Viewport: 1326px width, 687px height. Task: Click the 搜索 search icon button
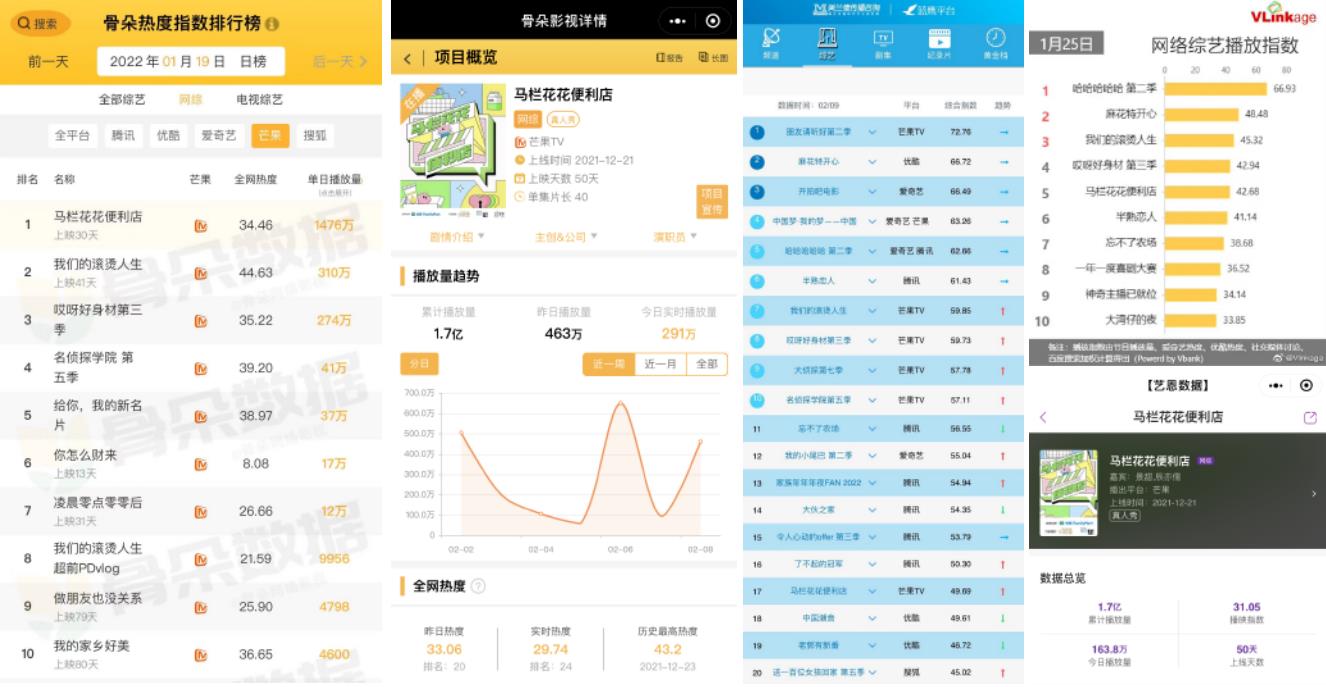pyautogui.click(x=38, y=23)
